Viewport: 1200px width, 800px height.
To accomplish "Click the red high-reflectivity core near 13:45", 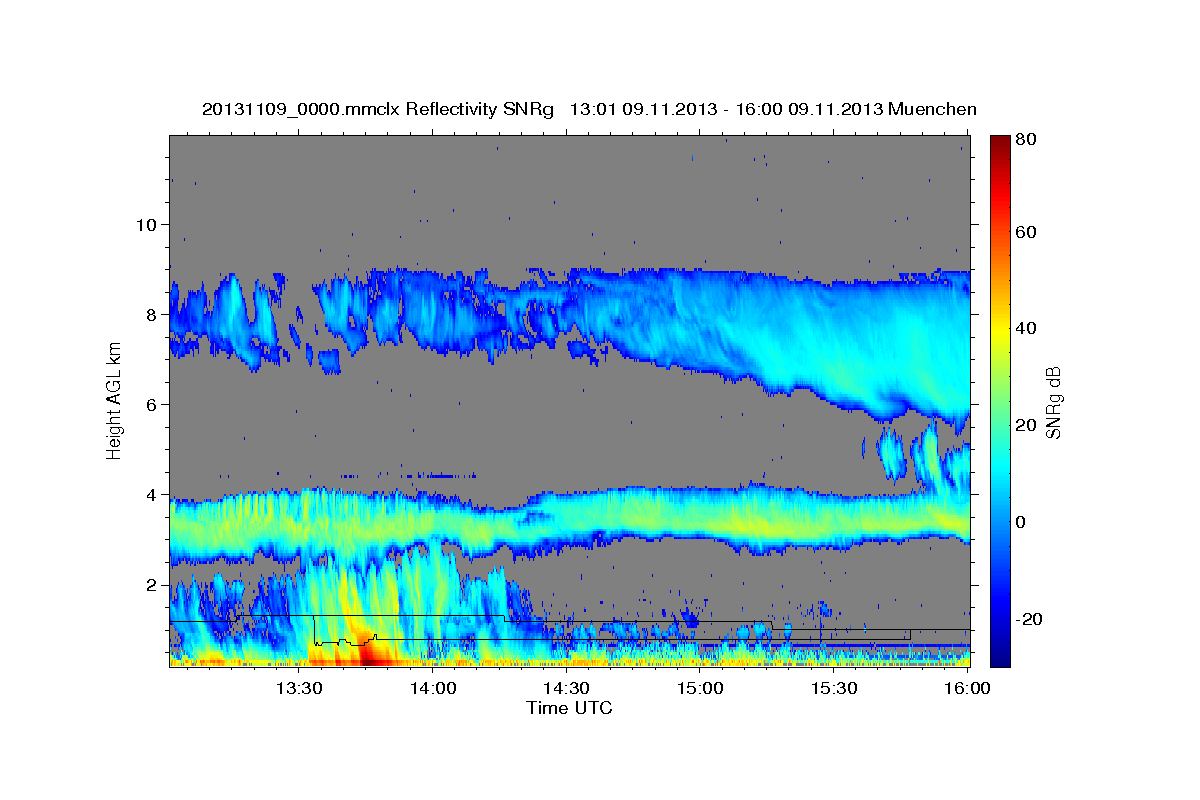I will [x=371, y=654].
